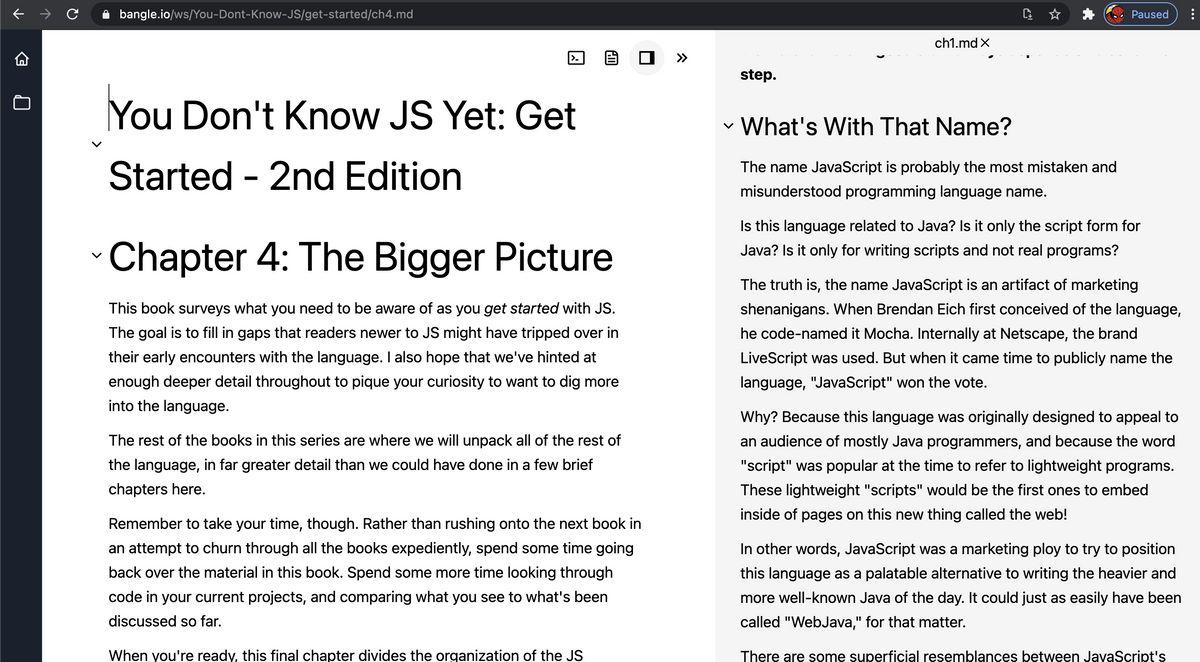Click the paragraph starting 'The rest of the books'
Screen dimensions: 1200x662
364,465
